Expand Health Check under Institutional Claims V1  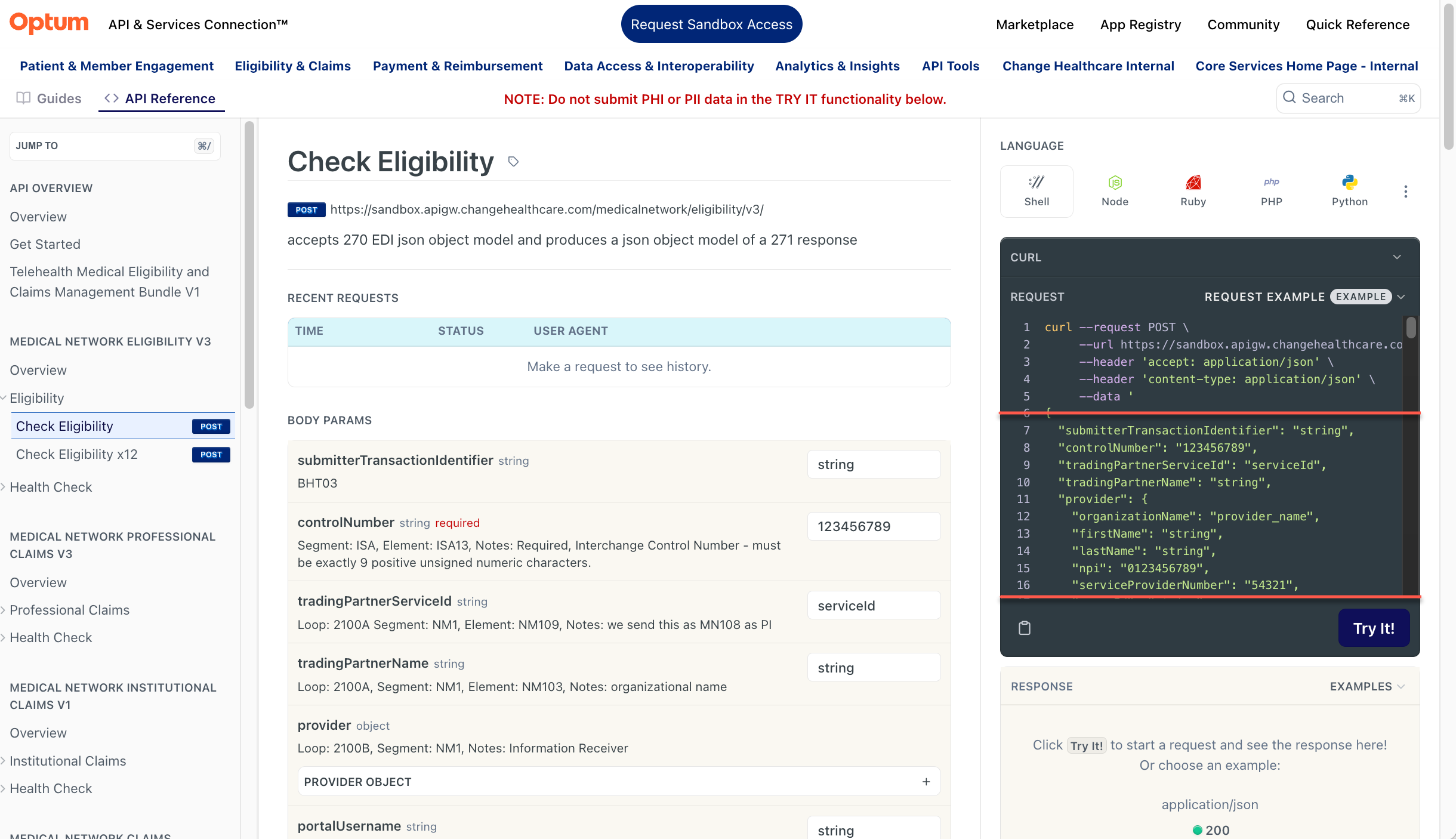coord(4,788)
